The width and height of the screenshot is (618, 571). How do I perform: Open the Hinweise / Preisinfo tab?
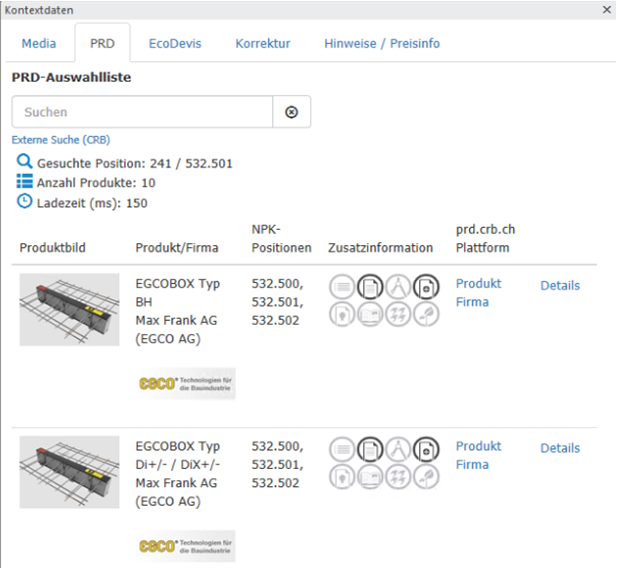click(382, 43)
